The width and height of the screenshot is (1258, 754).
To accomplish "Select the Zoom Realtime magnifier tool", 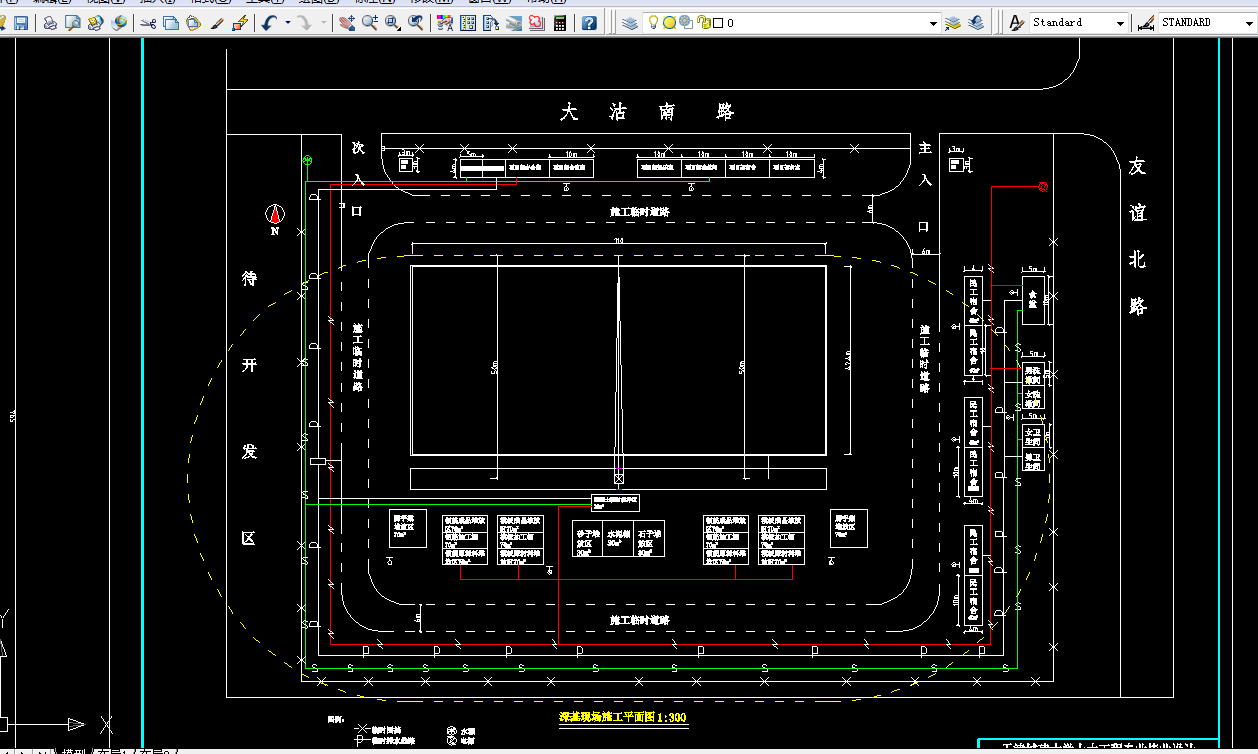I will tap(369, 23).
